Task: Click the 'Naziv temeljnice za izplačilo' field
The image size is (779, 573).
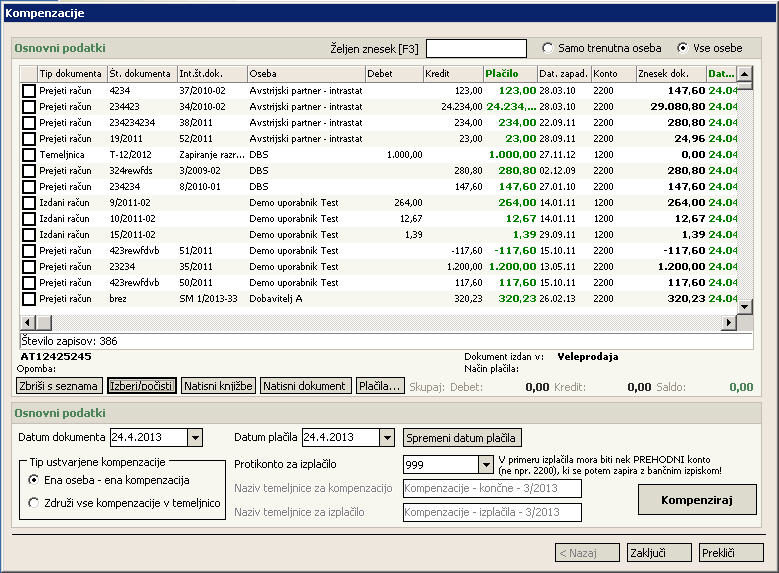Action: pos(492,512)
